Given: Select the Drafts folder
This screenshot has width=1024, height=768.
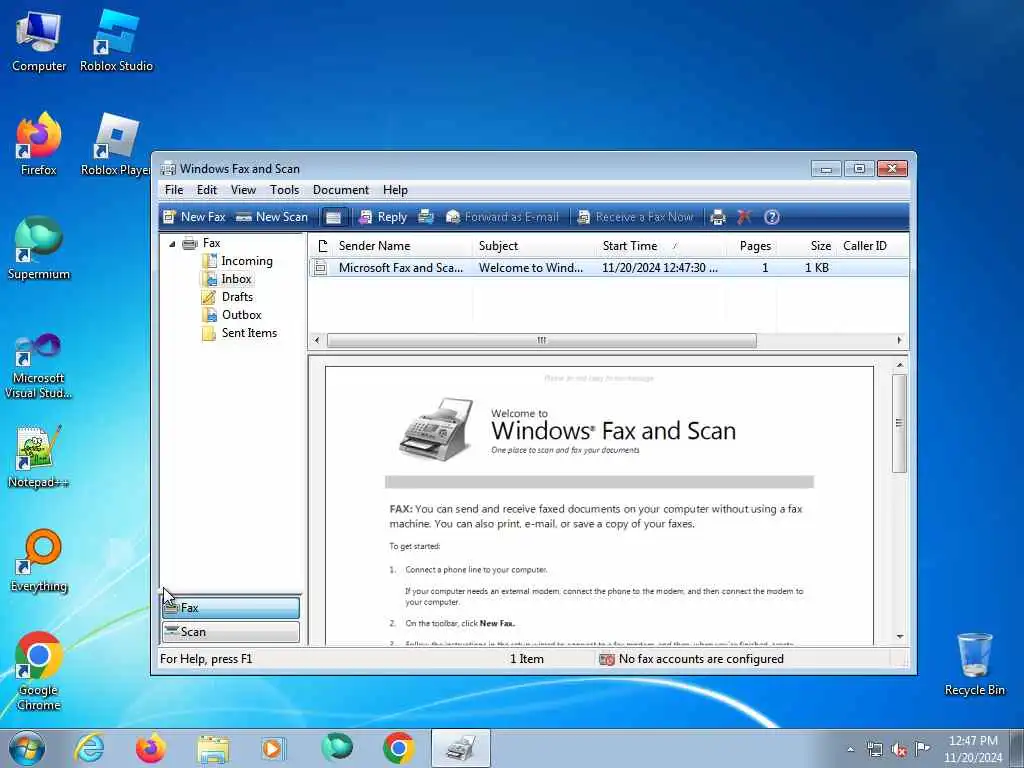Looking at the screenshot, I should pyautogui.click(x=237, y=296).
